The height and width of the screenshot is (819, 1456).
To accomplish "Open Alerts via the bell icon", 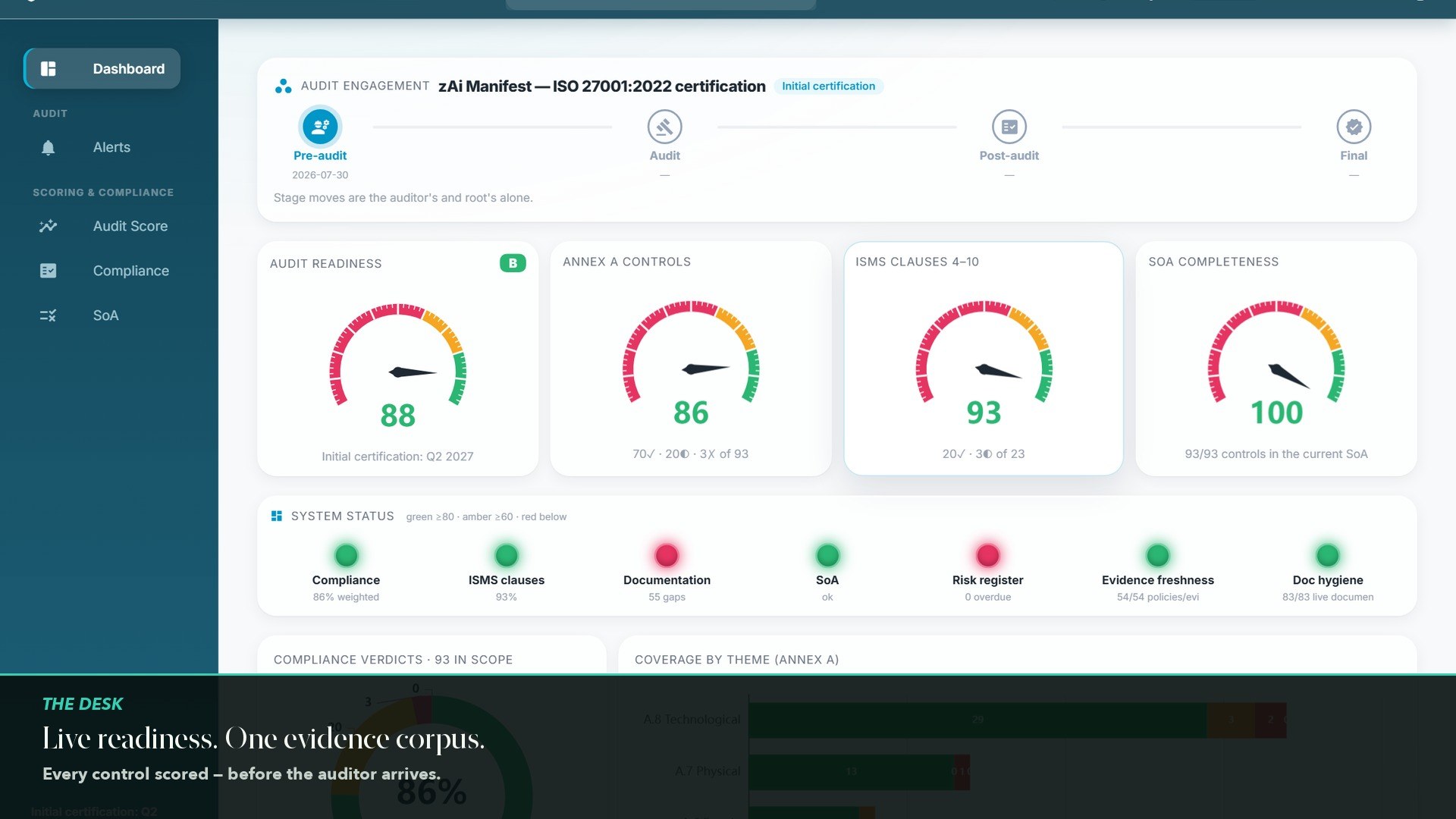I will click(48, 147).
